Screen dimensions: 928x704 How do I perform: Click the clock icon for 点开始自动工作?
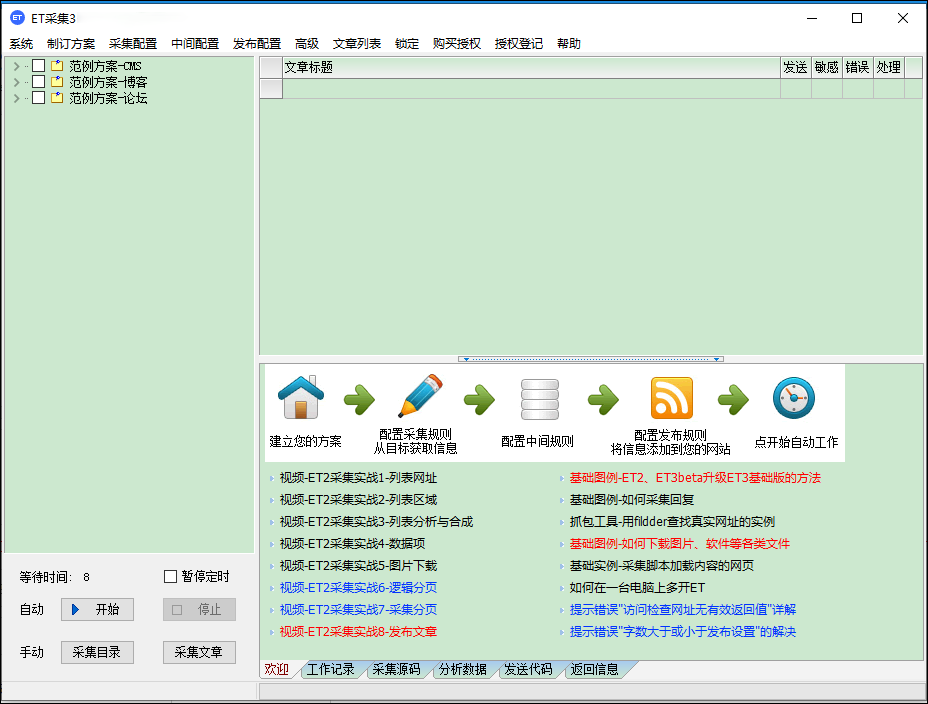point(794,398)
